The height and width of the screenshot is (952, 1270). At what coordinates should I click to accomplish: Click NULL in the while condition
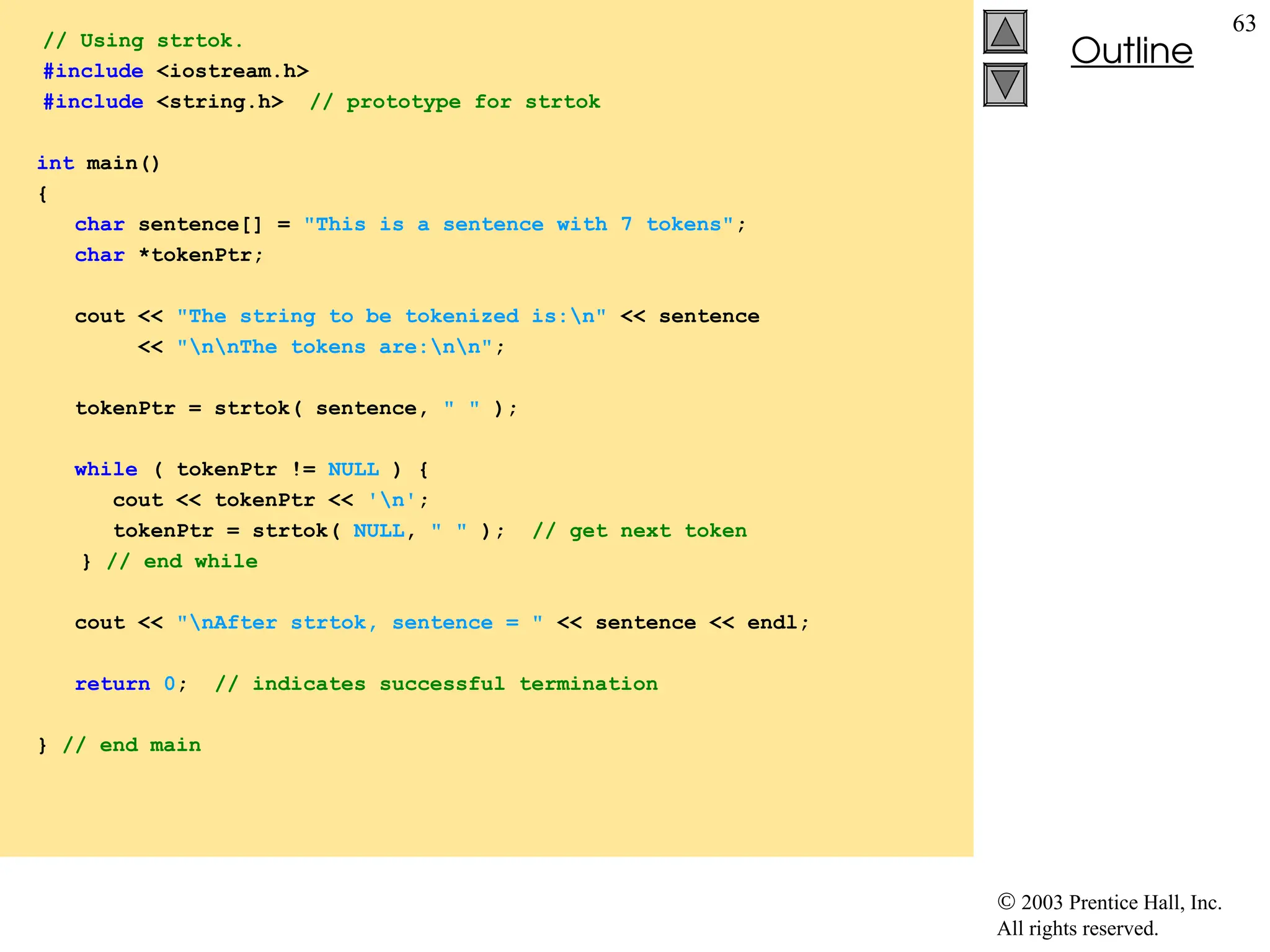pyautogui.click(x=353, y=470)
